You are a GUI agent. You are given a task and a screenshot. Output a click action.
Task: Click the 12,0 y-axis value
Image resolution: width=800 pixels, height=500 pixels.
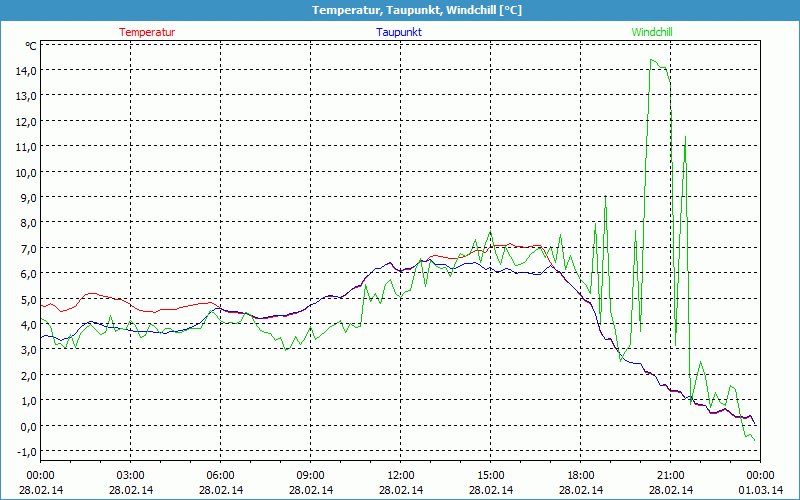[x=25, y=121]
